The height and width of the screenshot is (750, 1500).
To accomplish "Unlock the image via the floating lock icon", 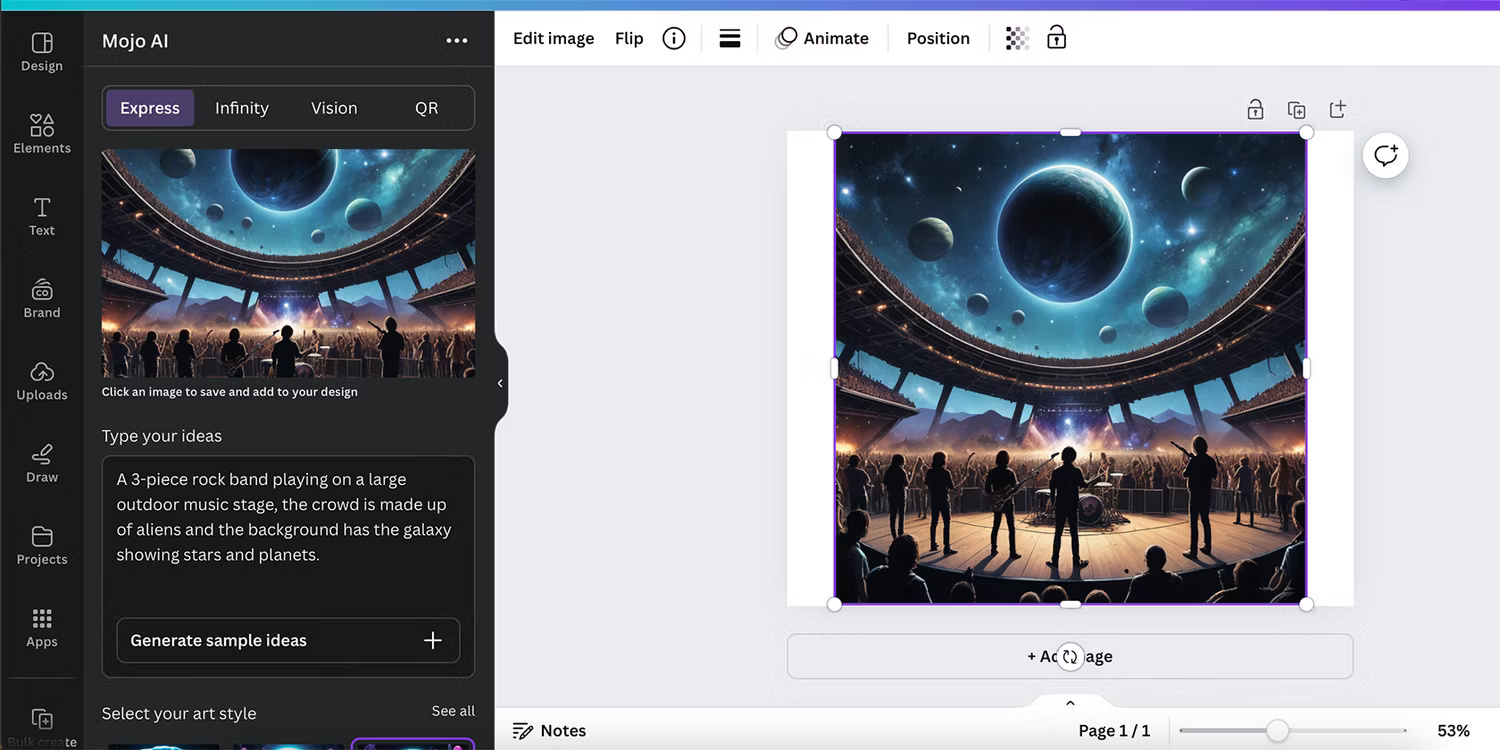I will (x=1255, y=108).
